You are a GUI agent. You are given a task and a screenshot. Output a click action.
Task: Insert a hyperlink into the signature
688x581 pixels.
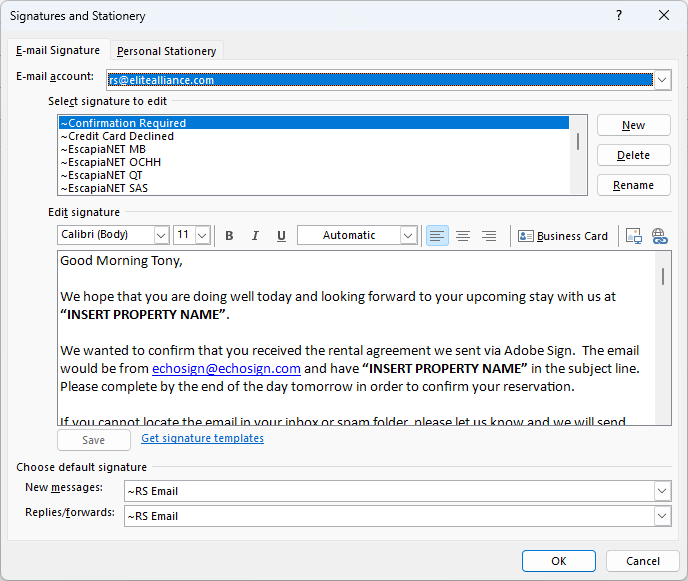click(659, 236)
